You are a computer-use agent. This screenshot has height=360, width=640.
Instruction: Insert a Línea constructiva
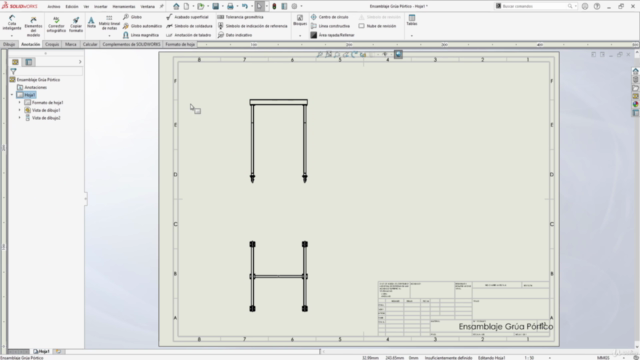coord(330,26)
